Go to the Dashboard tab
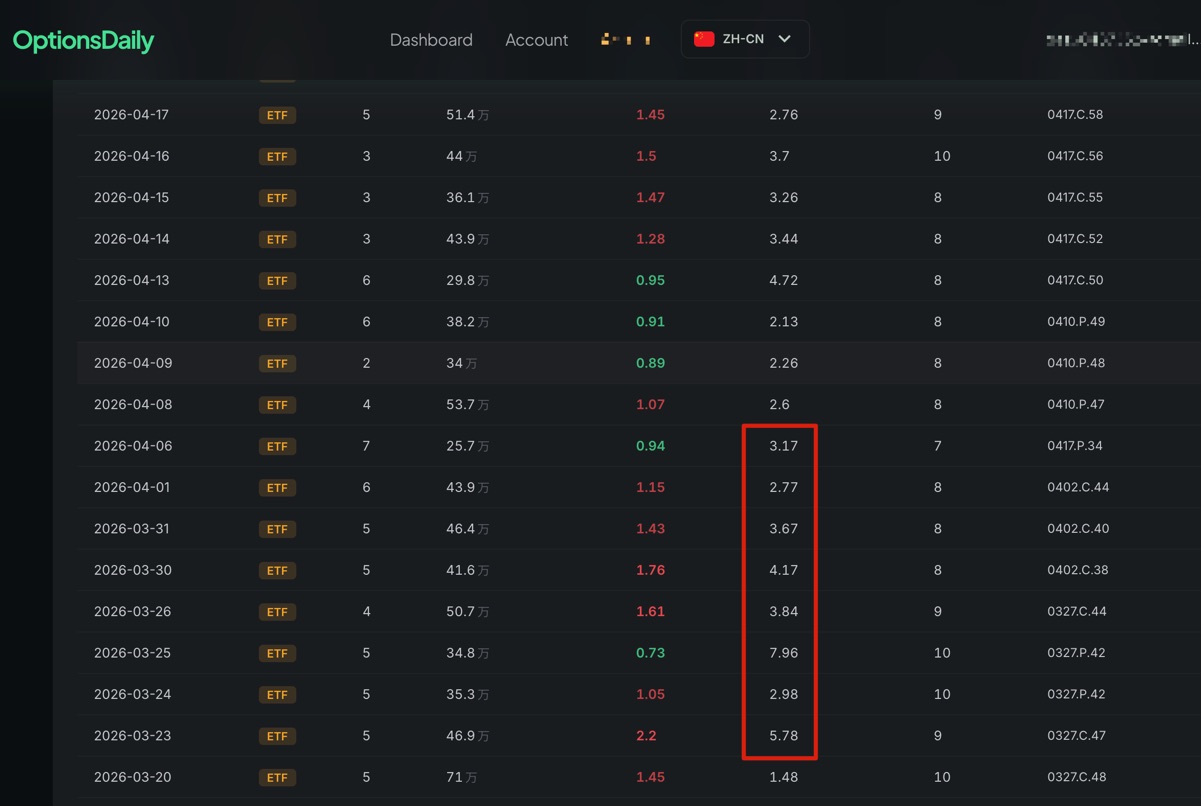This screenshot has width=1201, height=806. (x=431, y=40)
